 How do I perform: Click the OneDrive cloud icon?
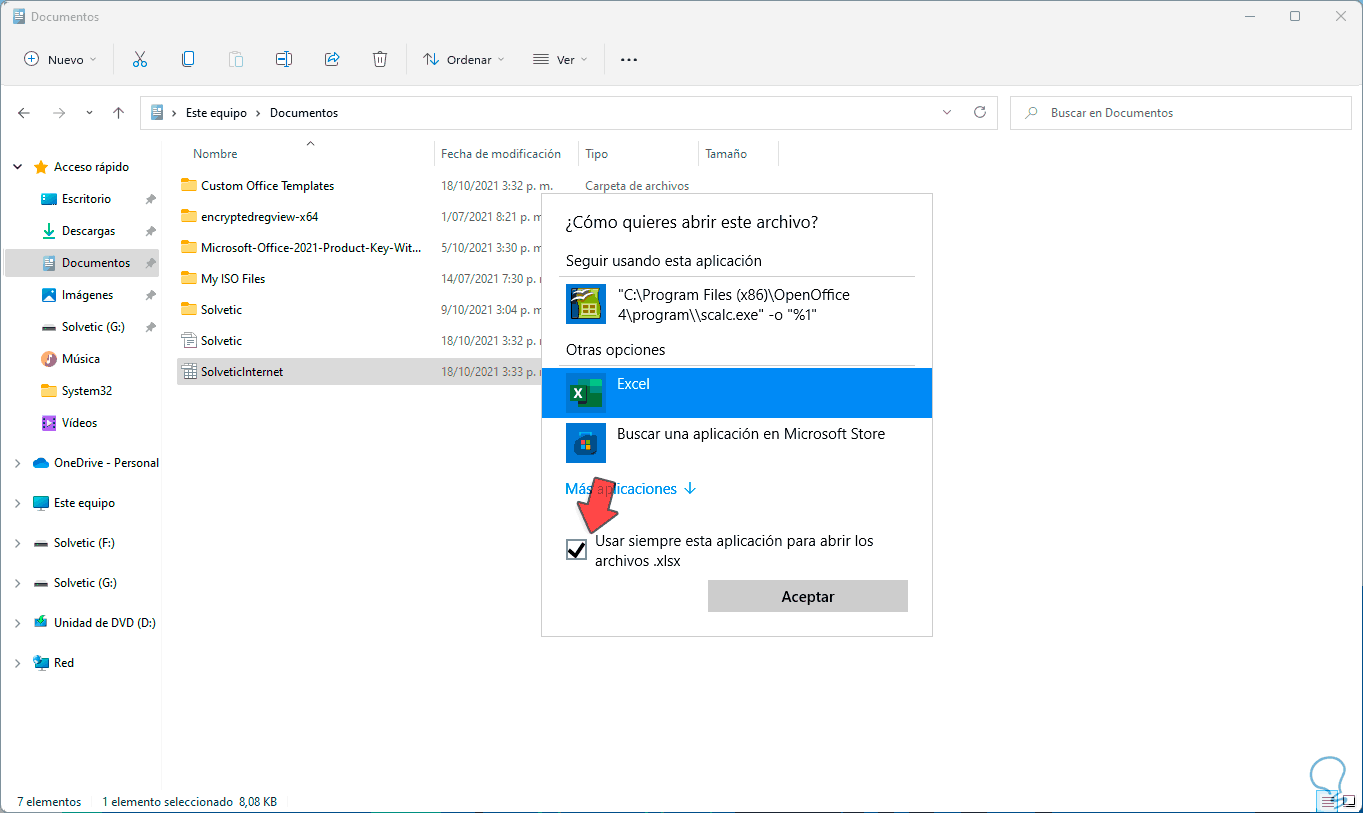[41, 463]
